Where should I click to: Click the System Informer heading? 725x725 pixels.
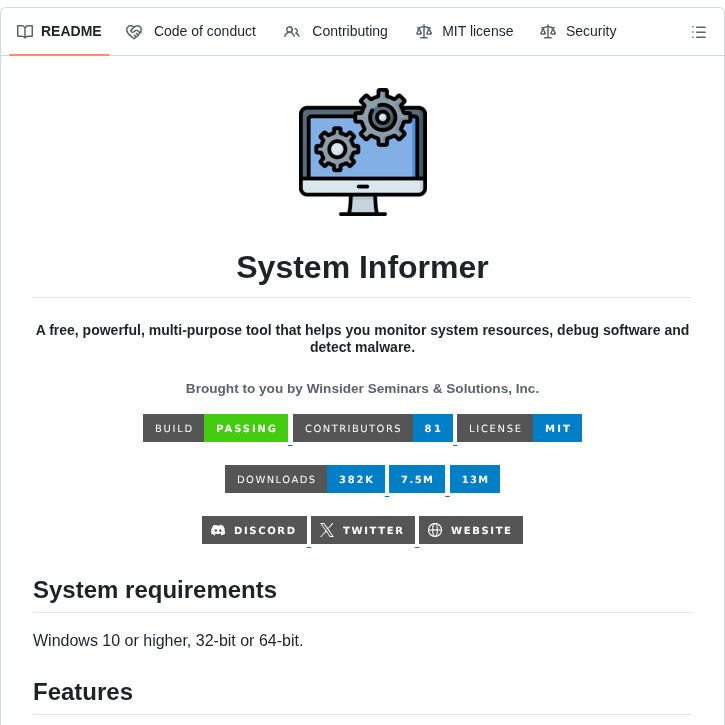coord(362,267)
